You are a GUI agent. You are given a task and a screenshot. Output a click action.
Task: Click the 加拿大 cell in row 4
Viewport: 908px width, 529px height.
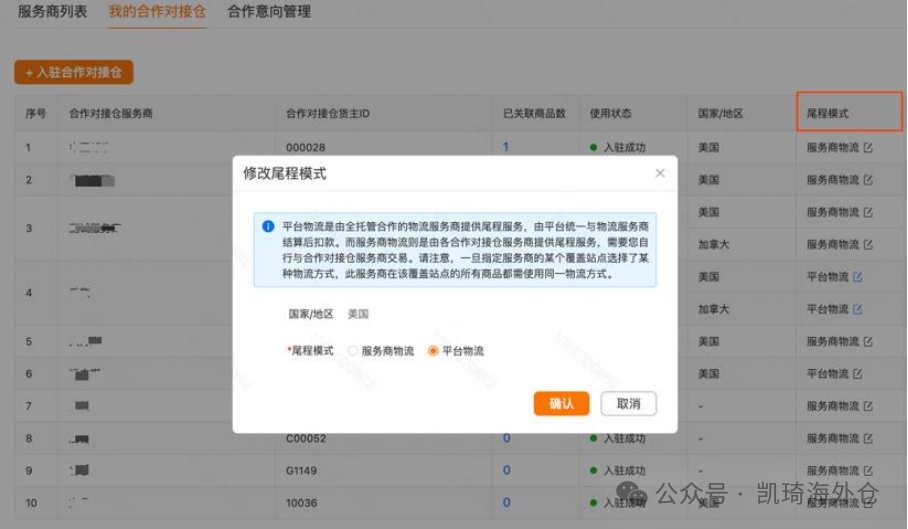[713, 309]
